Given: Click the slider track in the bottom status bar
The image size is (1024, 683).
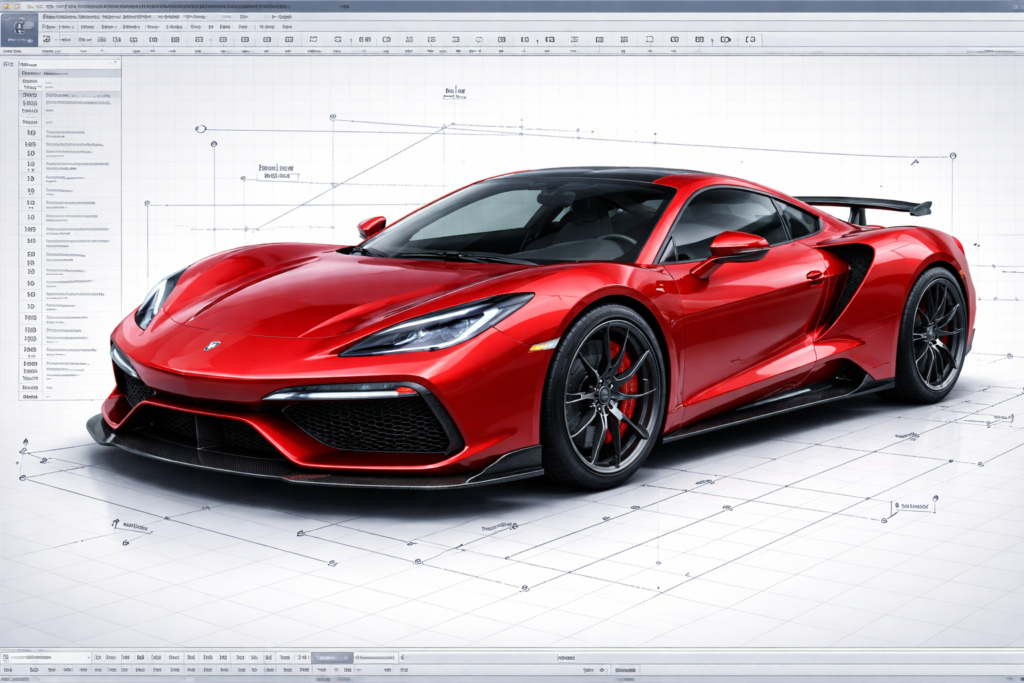Looking at the screenshot, I should pos(374,658).
